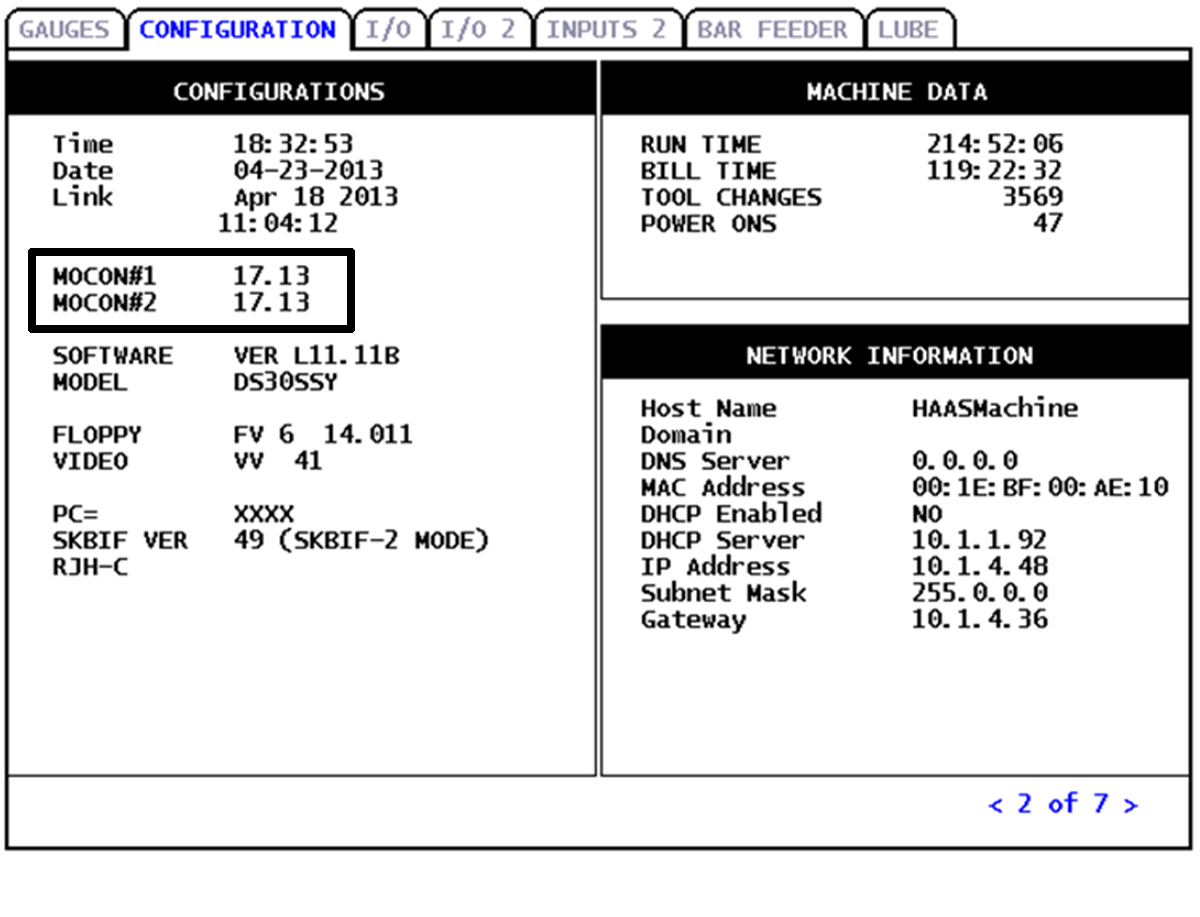The width and height of the screenshot is (1200, 917).
Task: Click the Subnet Mask label
Action: pos(723,593)
